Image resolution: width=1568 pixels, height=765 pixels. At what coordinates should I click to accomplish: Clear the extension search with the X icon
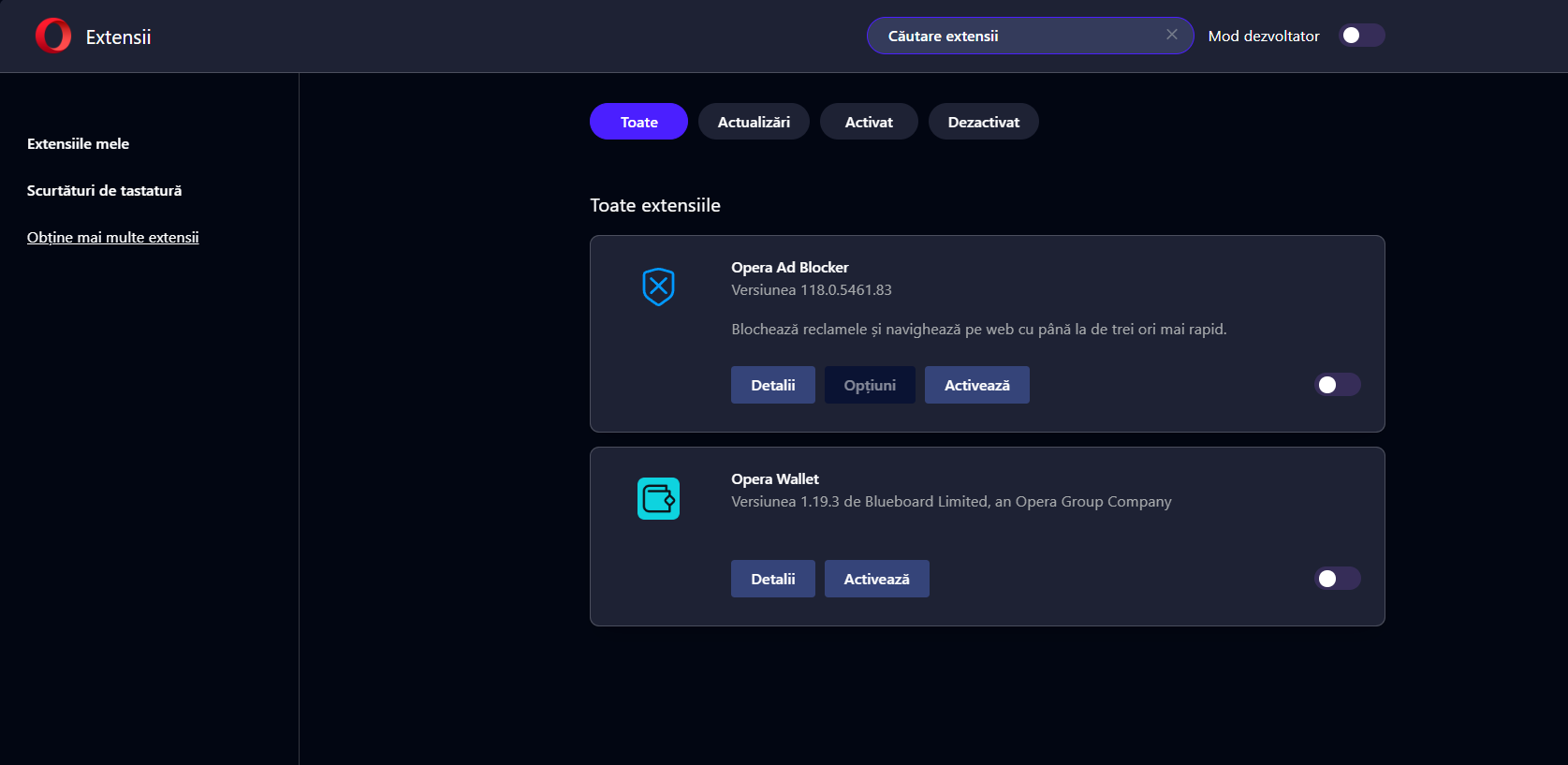1172,35
